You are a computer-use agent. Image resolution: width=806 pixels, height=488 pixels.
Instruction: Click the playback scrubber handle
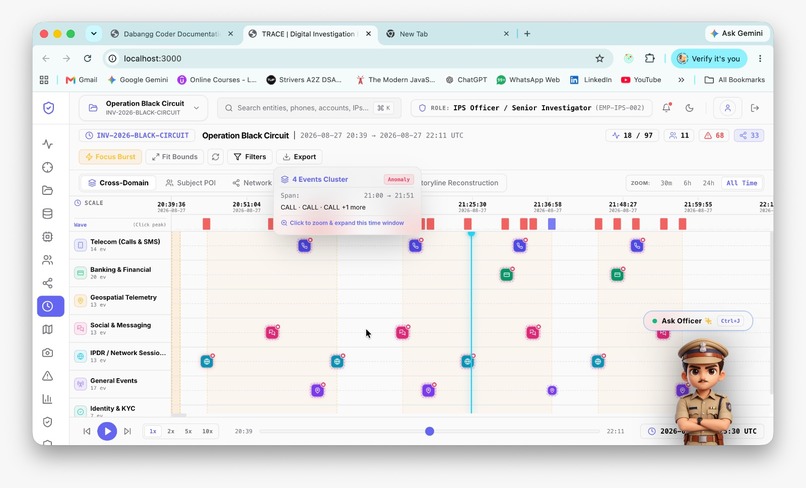(x=430, y=431)
